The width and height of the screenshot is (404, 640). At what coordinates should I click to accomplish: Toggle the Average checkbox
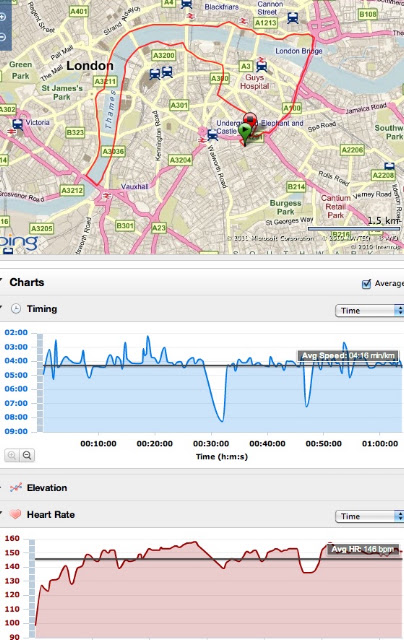[x=366, y=284]
